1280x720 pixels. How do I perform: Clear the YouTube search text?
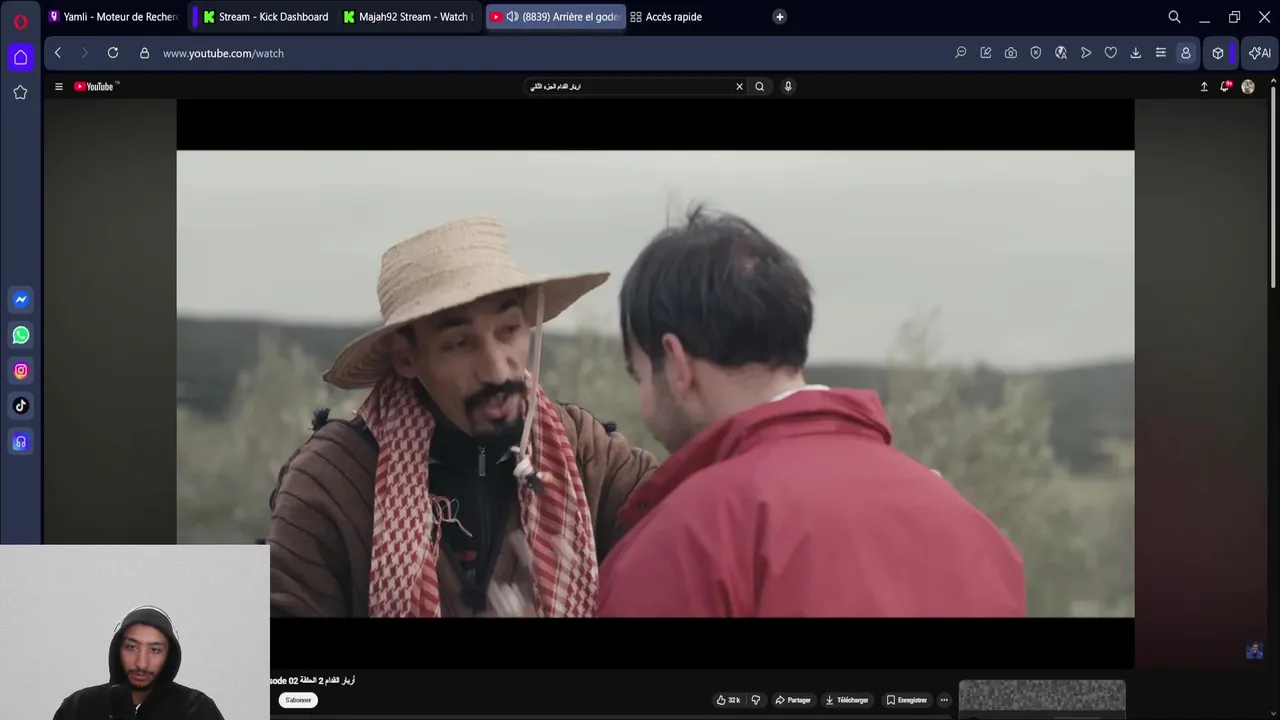coord(740,87)
